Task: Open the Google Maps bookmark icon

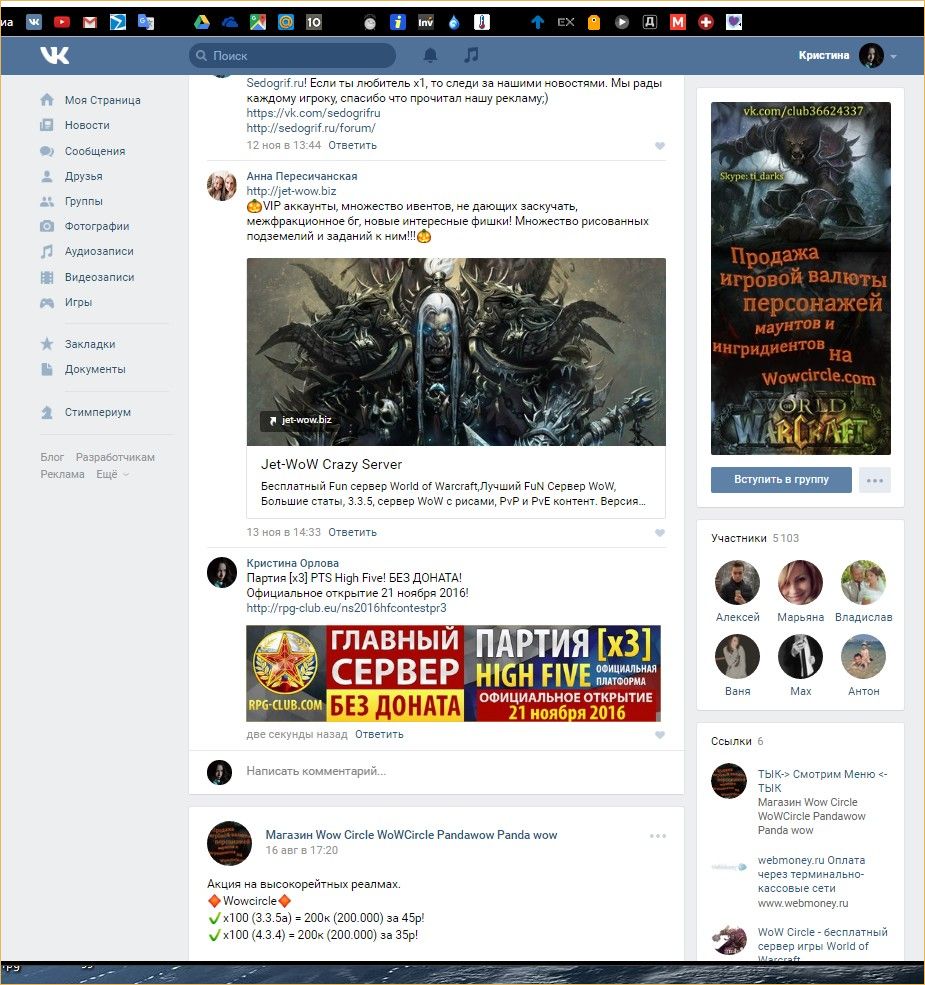Action: pyautogui.click(x=258, y=22)
